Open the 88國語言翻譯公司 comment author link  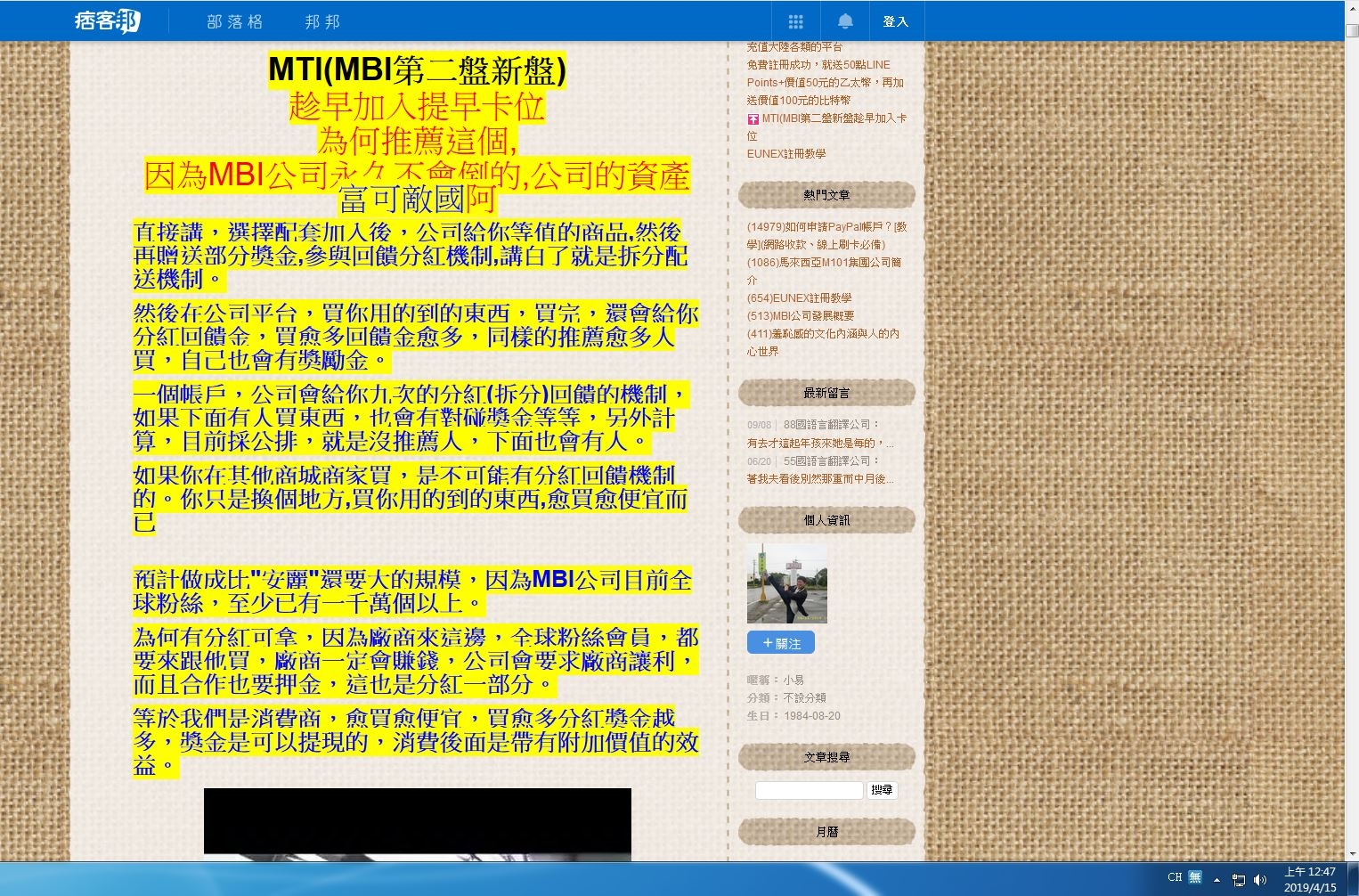(x=827, y=425)
